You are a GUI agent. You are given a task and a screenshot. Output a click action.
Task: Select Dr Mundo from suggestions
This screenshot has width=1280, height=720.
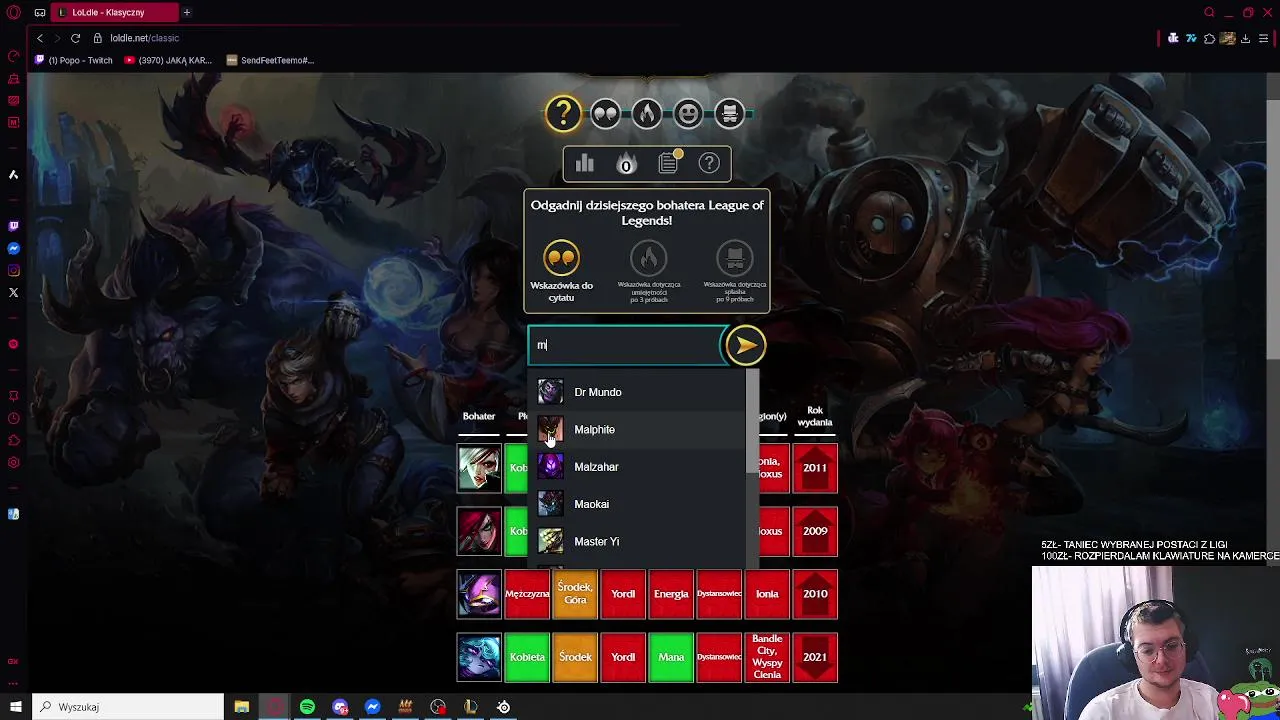click(x=637, y=392)
